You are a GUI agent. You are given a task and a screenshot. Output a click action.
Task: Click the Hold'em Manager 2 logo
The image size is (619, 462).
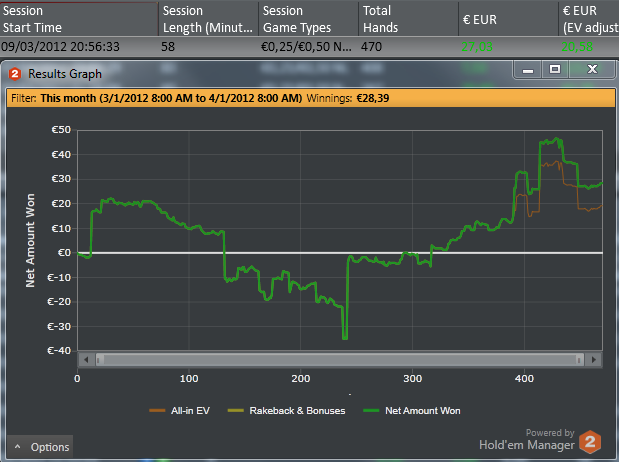(x=590, y=442)
